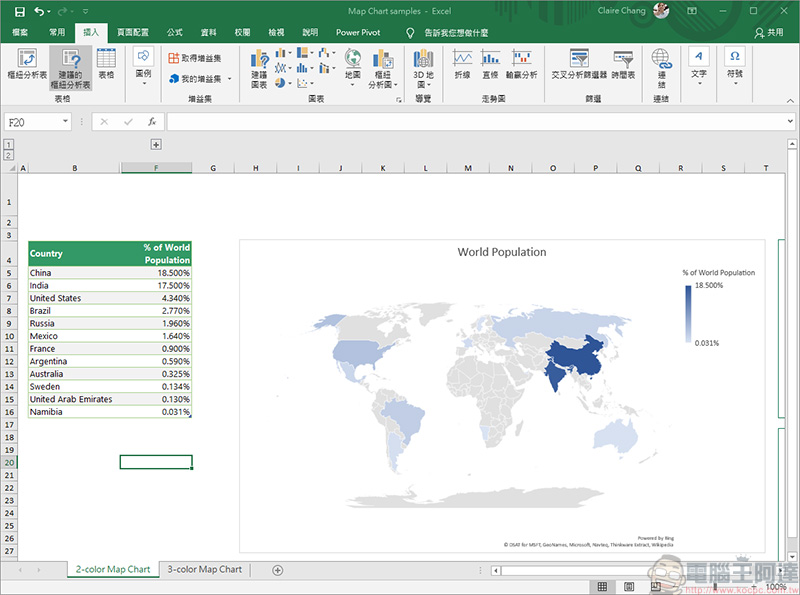The width and height of the screenshot is (800, 595).
Task: Switch to the Data (資料) tab
Action: [x=209, y=32]
